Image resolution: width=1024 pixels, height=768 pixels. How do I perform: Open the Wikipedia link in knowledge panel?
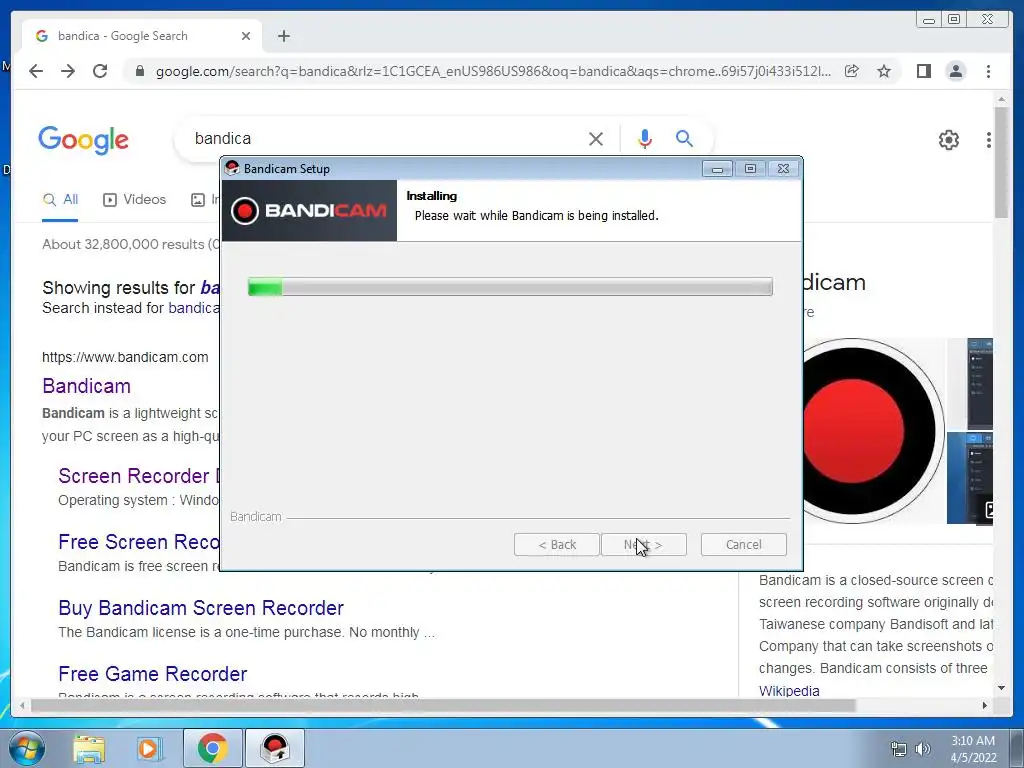(x=789, y=691)
